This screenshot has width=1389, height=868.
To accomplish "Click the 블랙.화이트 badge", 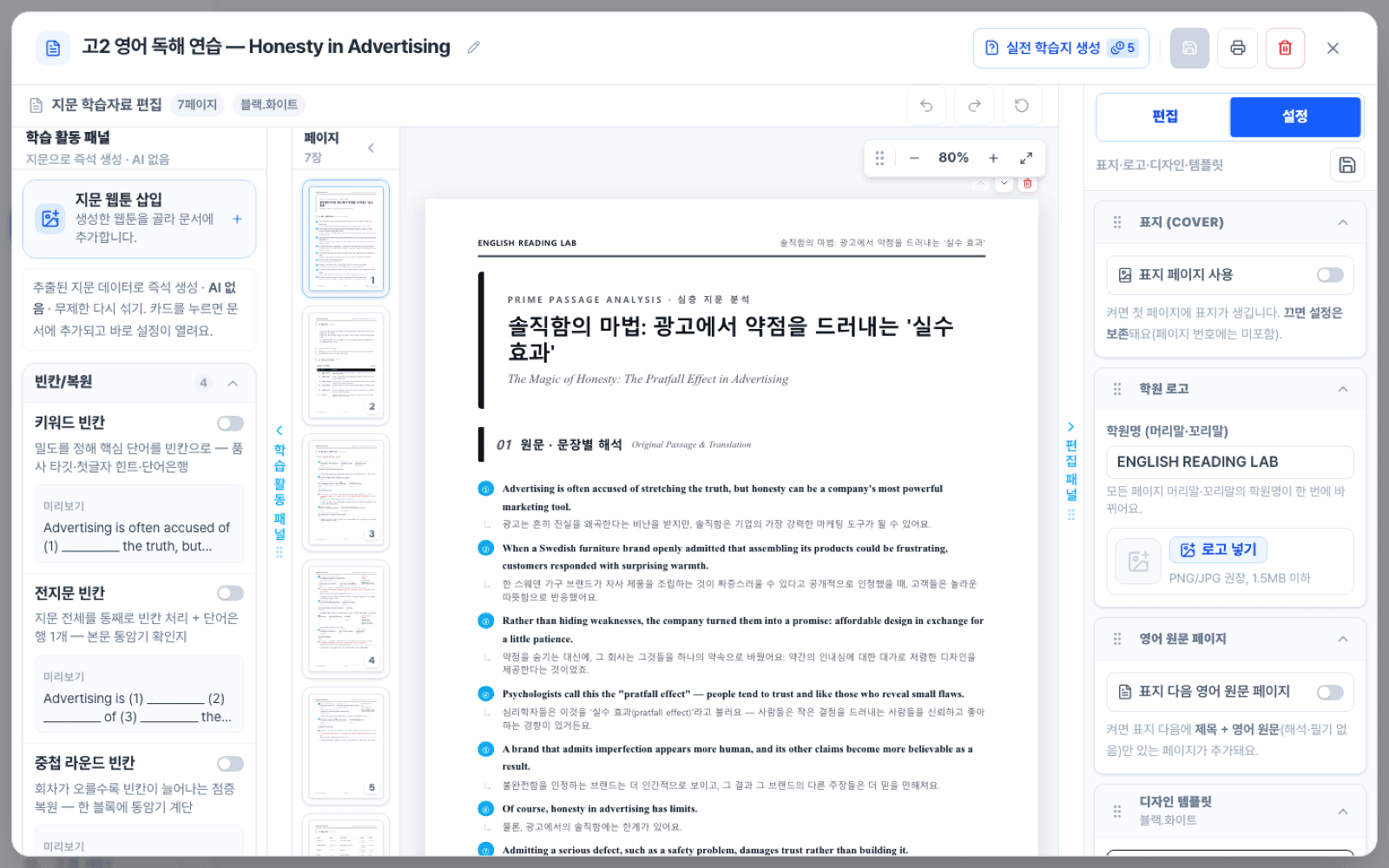I will point(269,105).
